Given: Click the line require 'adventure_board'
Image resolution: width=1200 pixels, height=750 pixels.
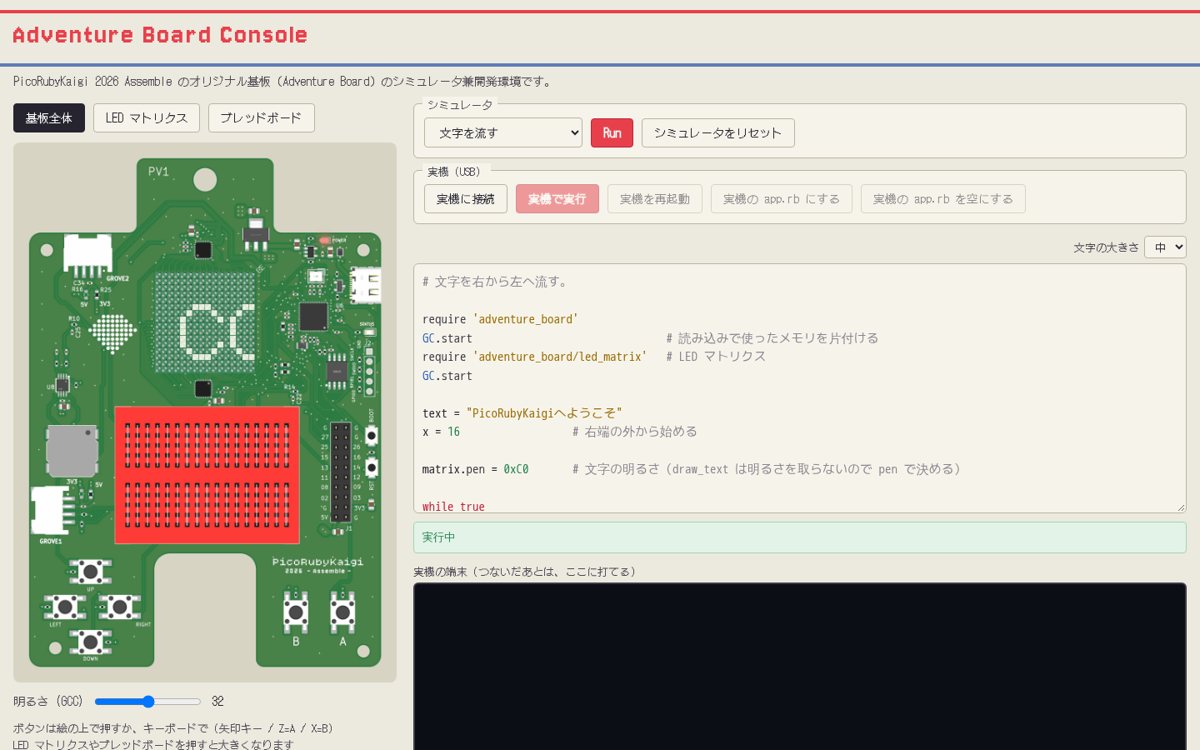Looking at the screenshot, I should pyautogui.click(x=500, y=319).
